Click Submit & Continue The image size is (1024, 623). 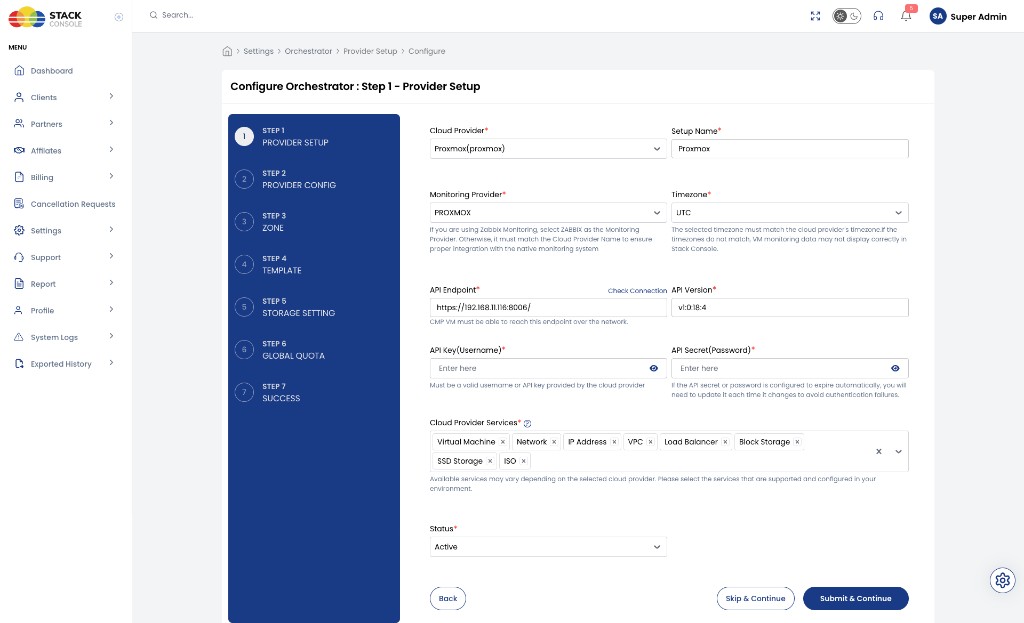click(x=856, y=598)
